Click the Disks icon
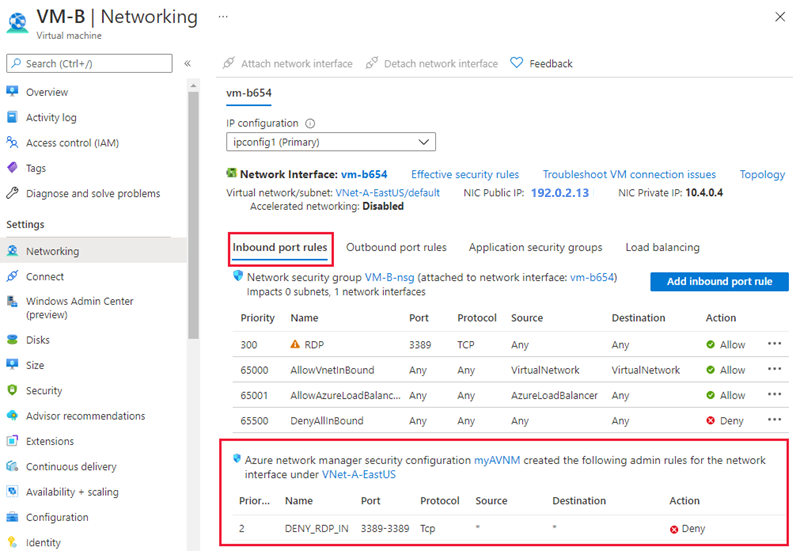The image size is (800, 551). (12, 339)
